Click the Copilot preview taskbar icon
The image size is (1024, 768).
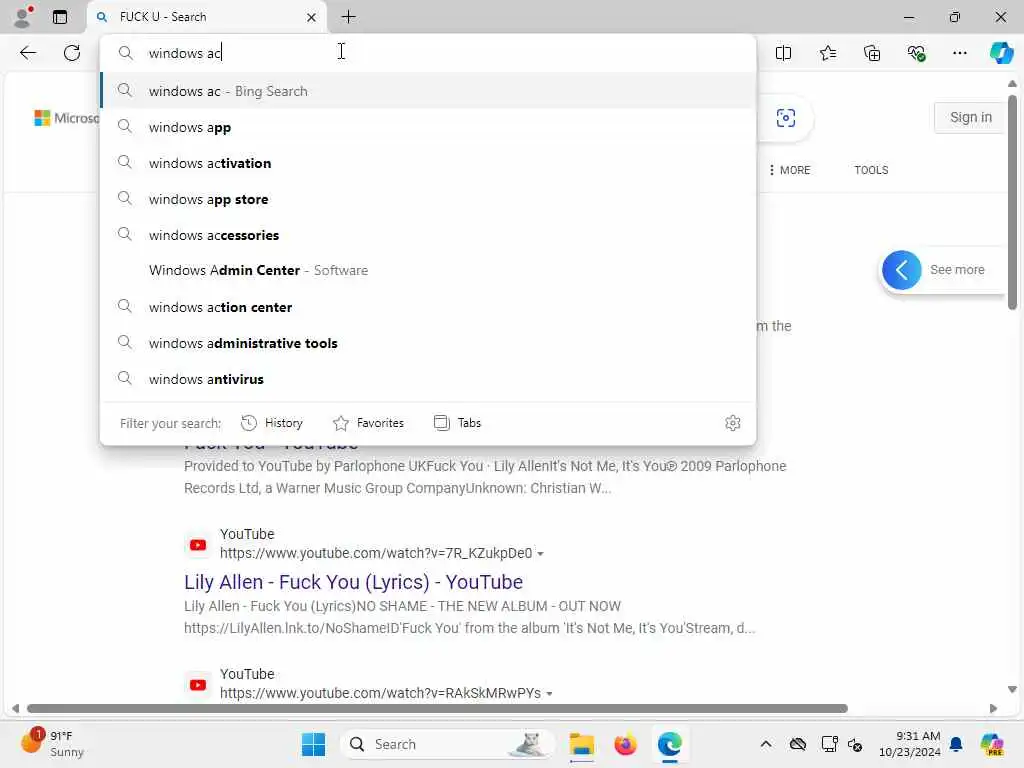(x=992, y=744)
